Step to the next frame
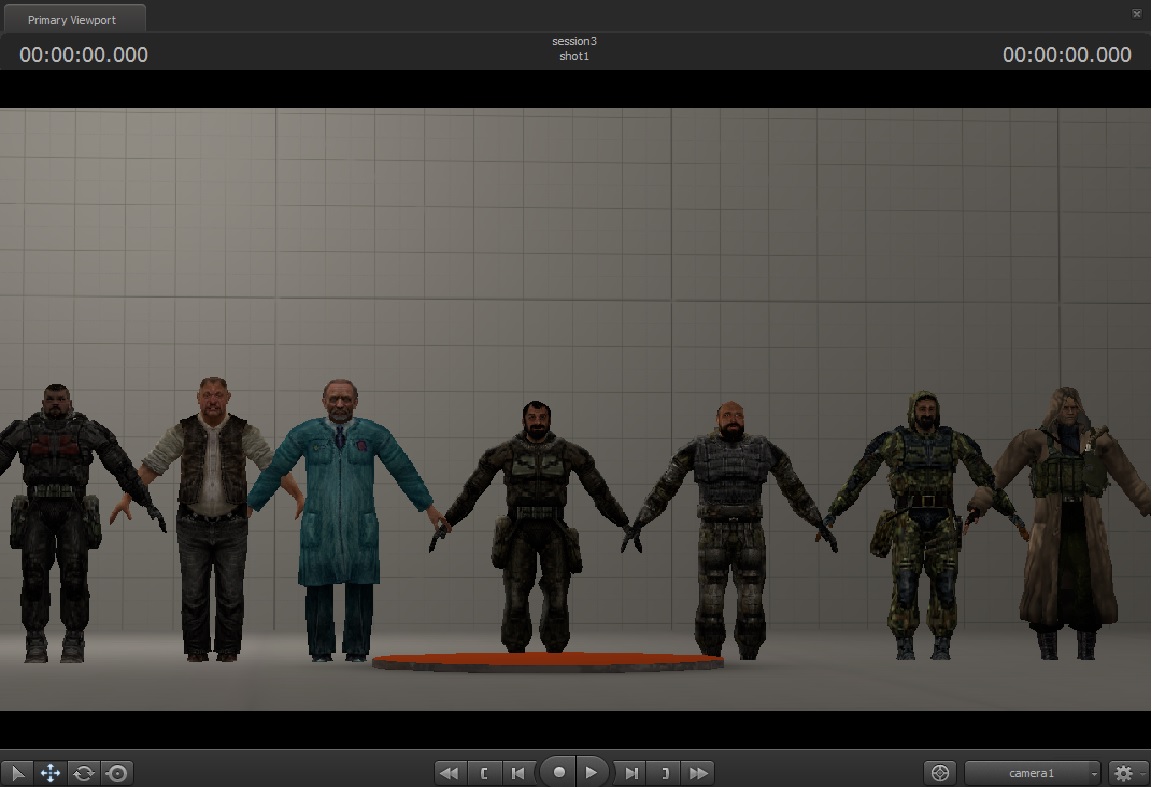This screenshot has width=1152, height=787. point(631,773)
